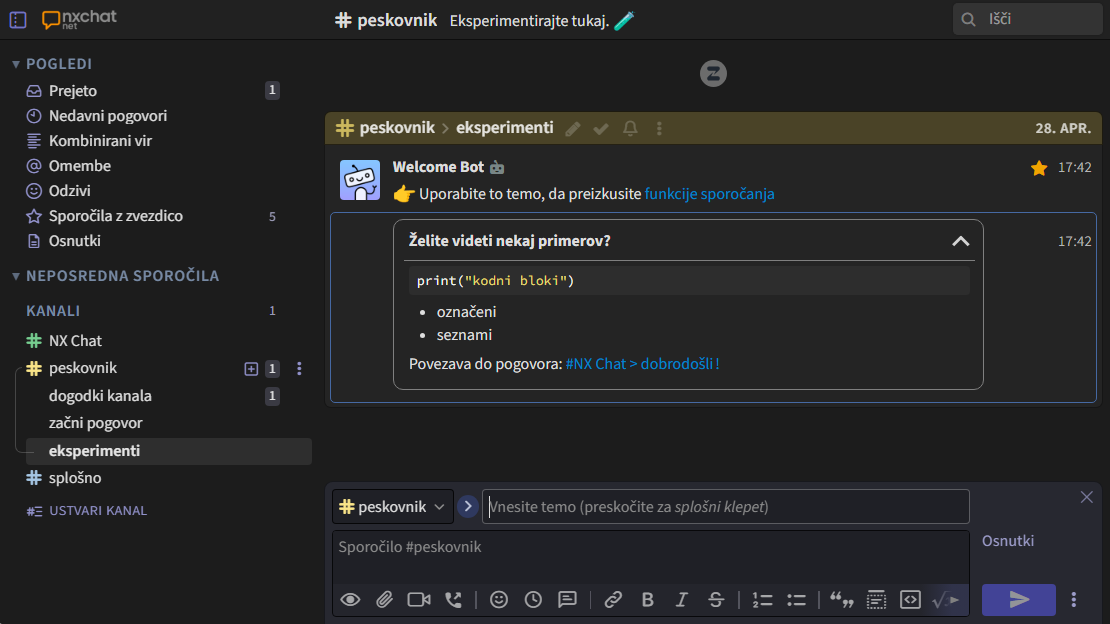The width and height of the screenshot is (1110, 624).
Task: Collapse the 'Želite videti nekaj primerov?' spoiler
Action: click(x=960, y=242)
